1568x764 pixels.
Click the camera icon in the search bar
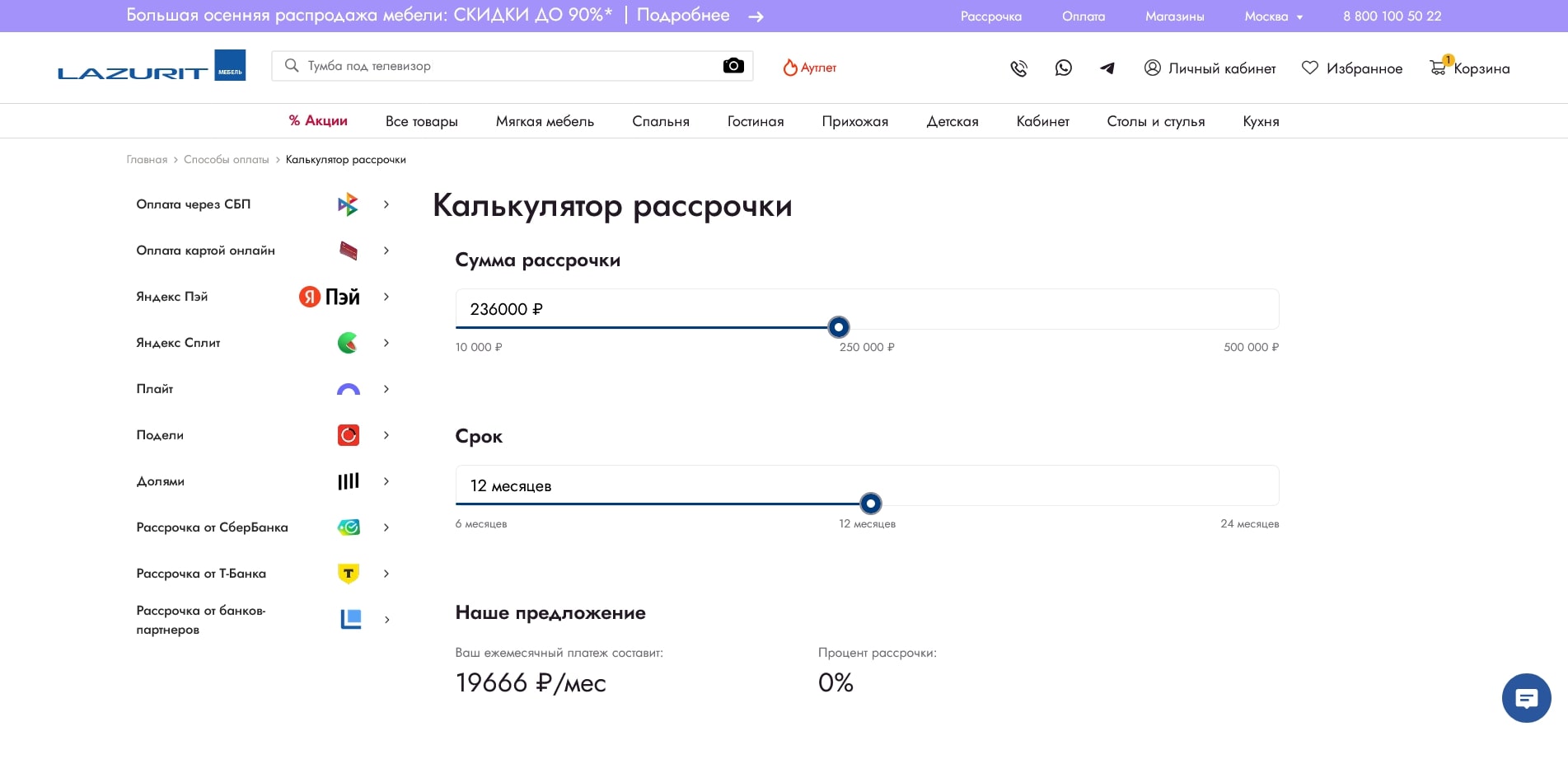[x=733, y=65]
